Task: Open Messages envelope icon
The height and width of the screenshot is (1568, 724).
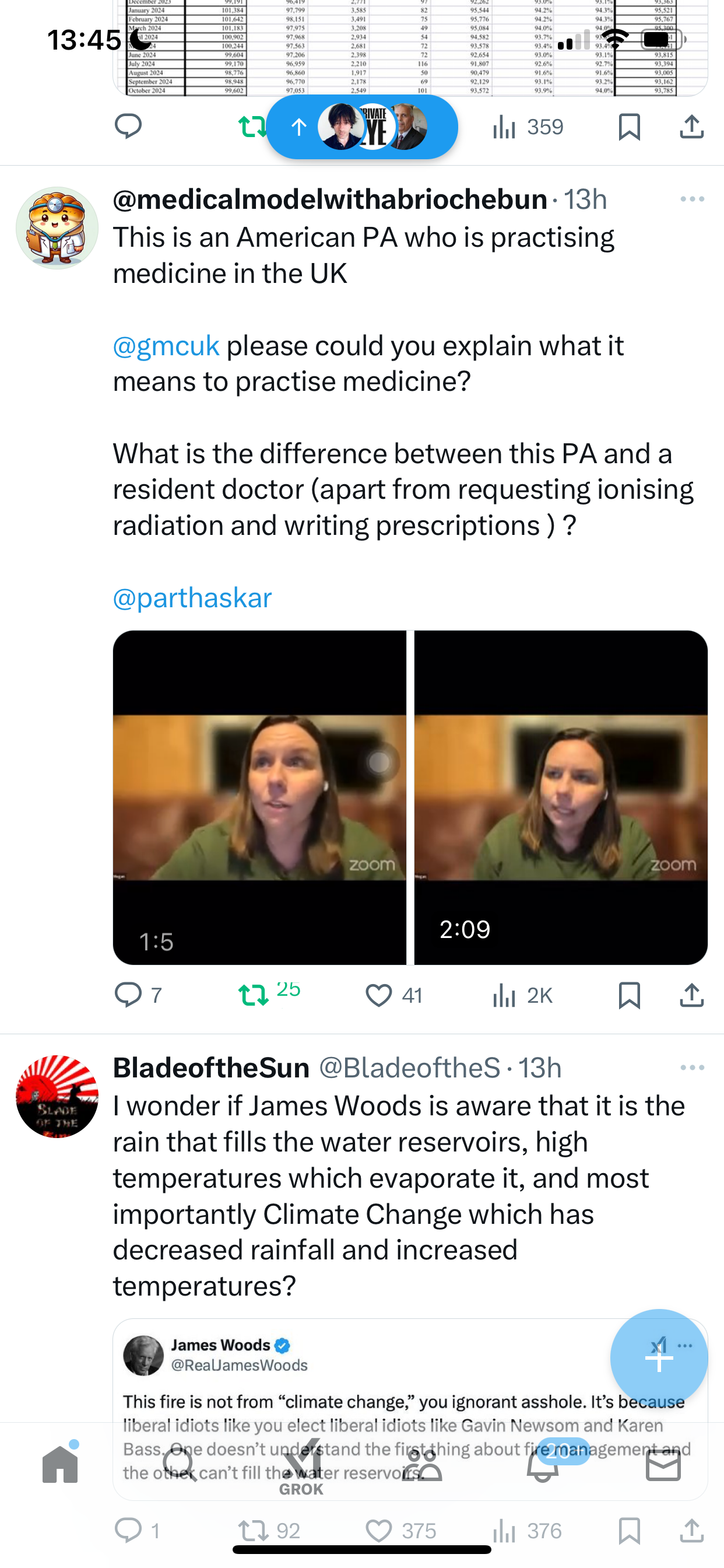Action: (663, 1465)
